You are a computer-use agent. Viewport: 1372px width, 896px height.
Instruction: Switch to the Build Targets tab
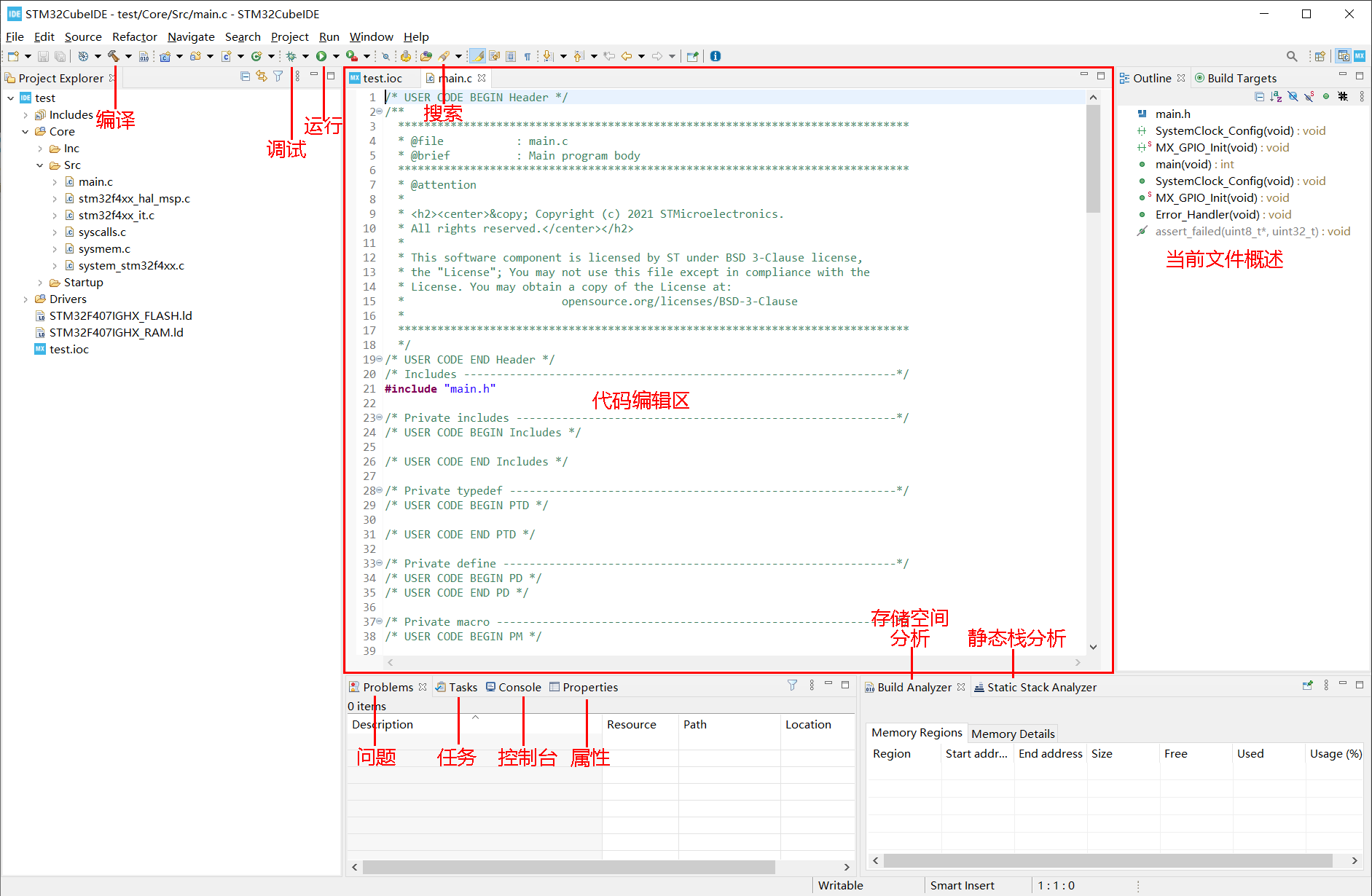click(x=1235, y=78)
